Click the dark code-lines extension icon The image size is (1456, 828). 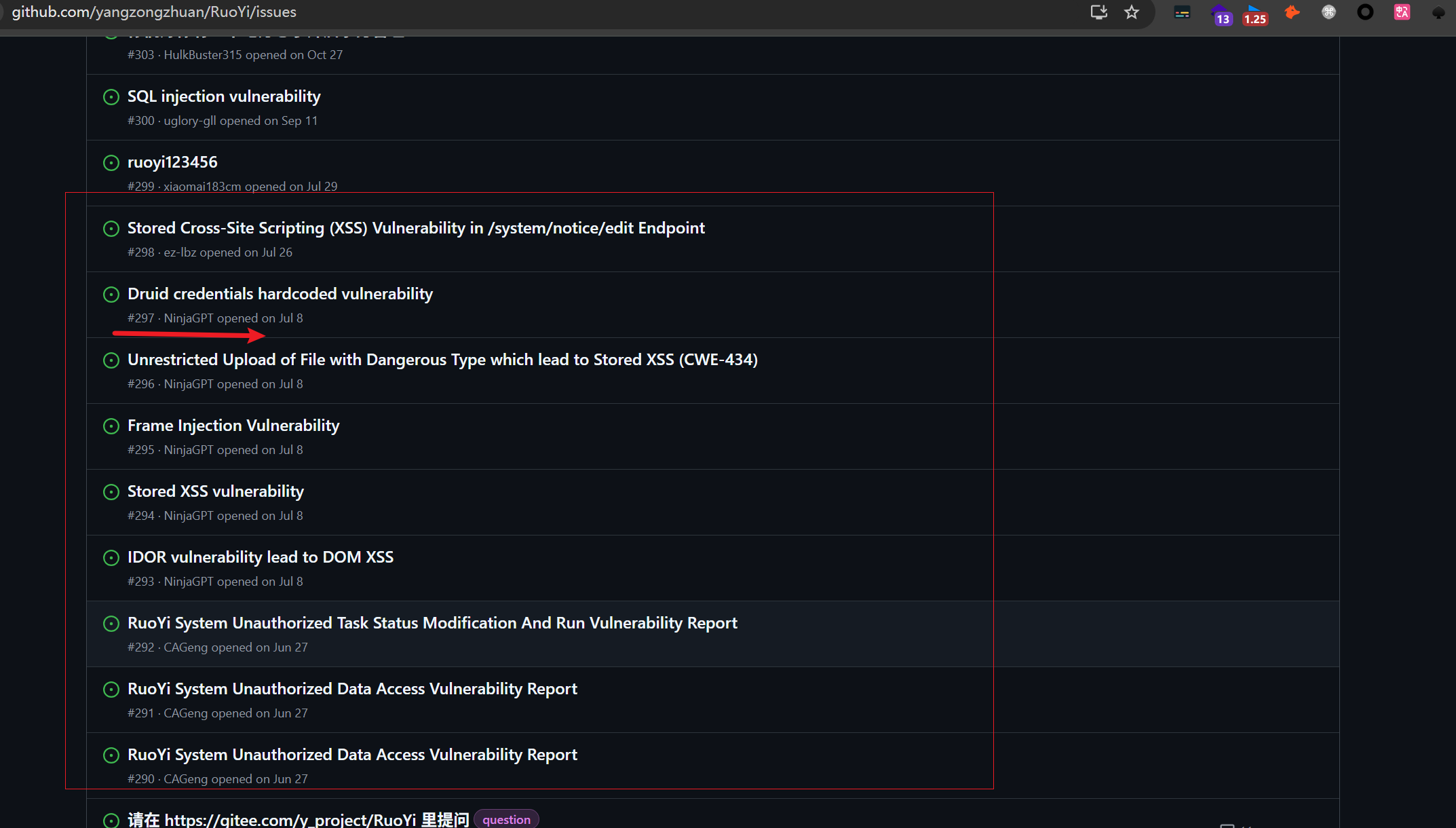(1182, 12)
